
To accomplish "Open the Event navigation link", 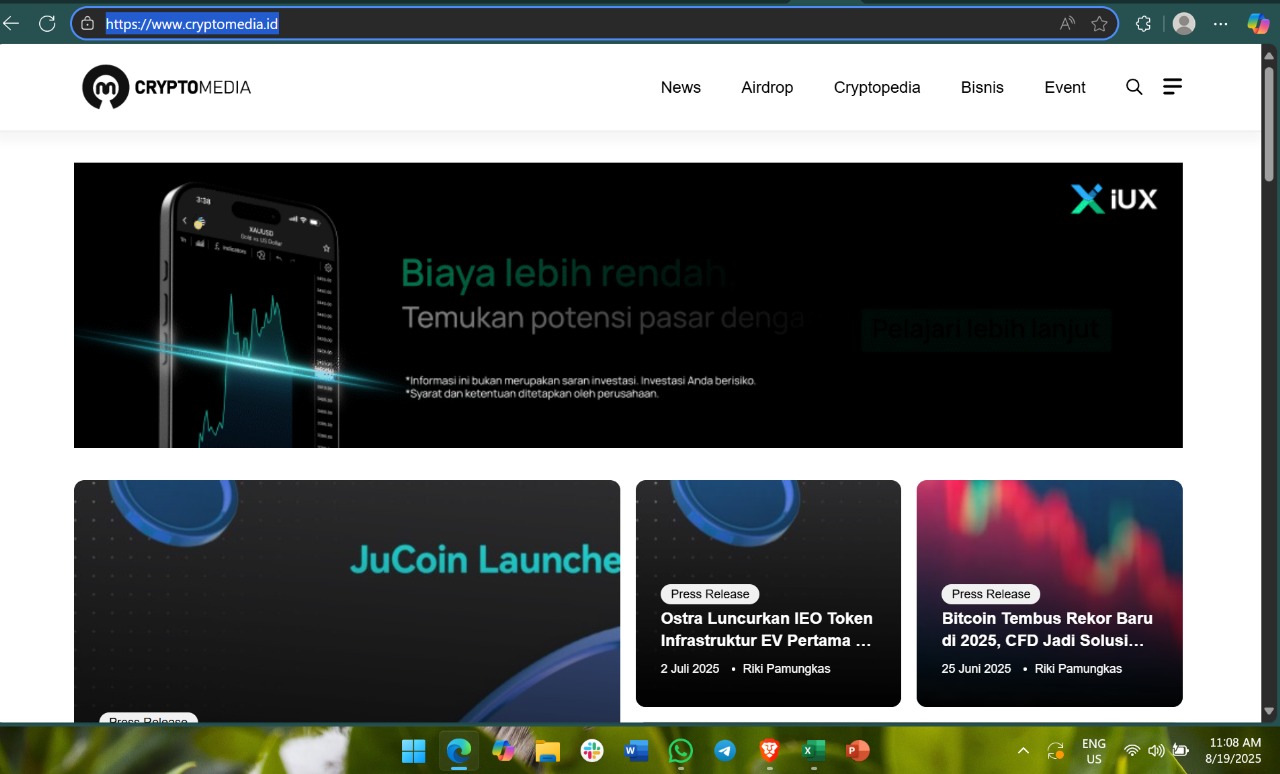I will 1065,87.
